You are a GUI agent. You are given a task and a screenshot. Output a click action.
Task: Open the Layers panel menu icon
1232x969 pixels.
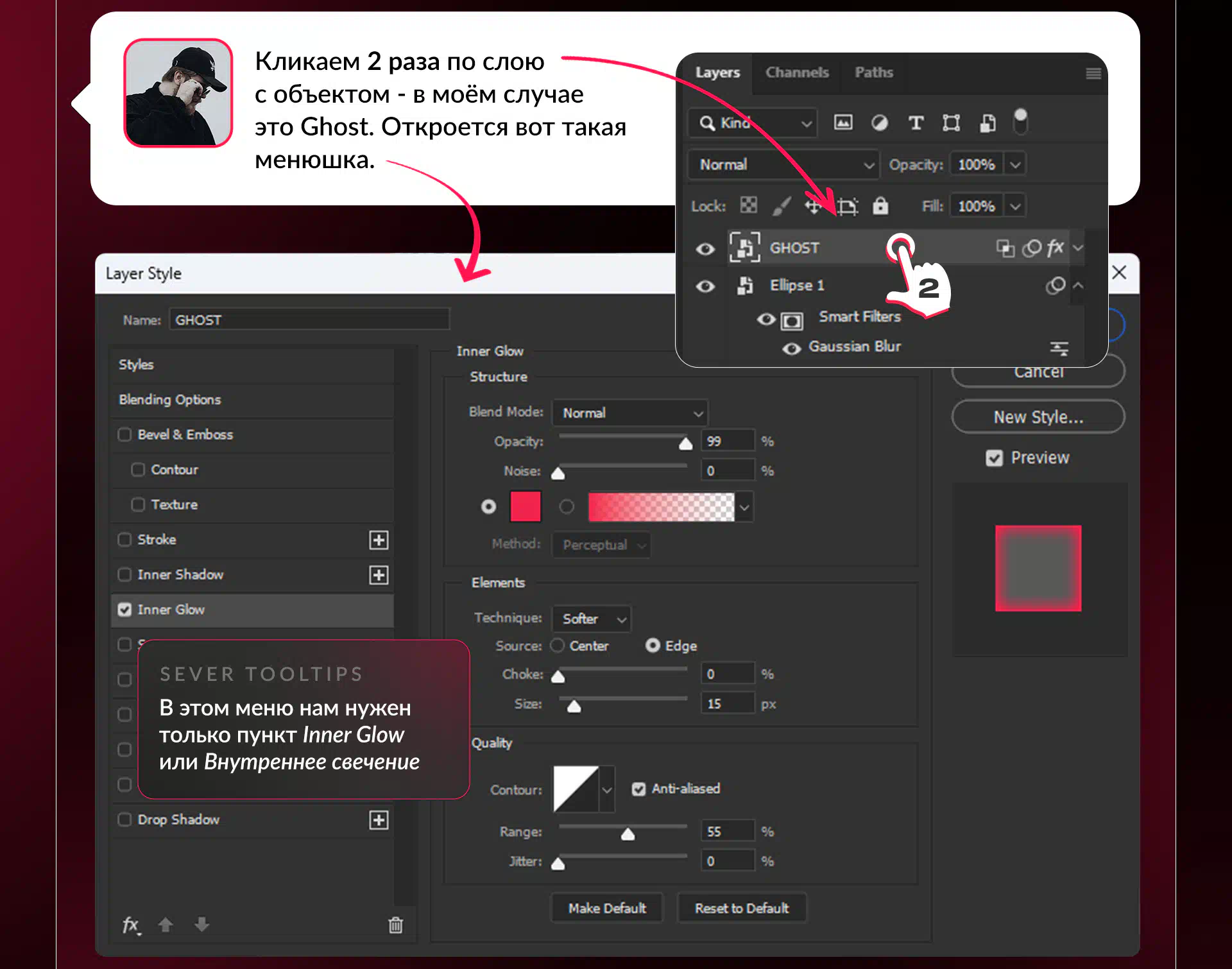1093,74
